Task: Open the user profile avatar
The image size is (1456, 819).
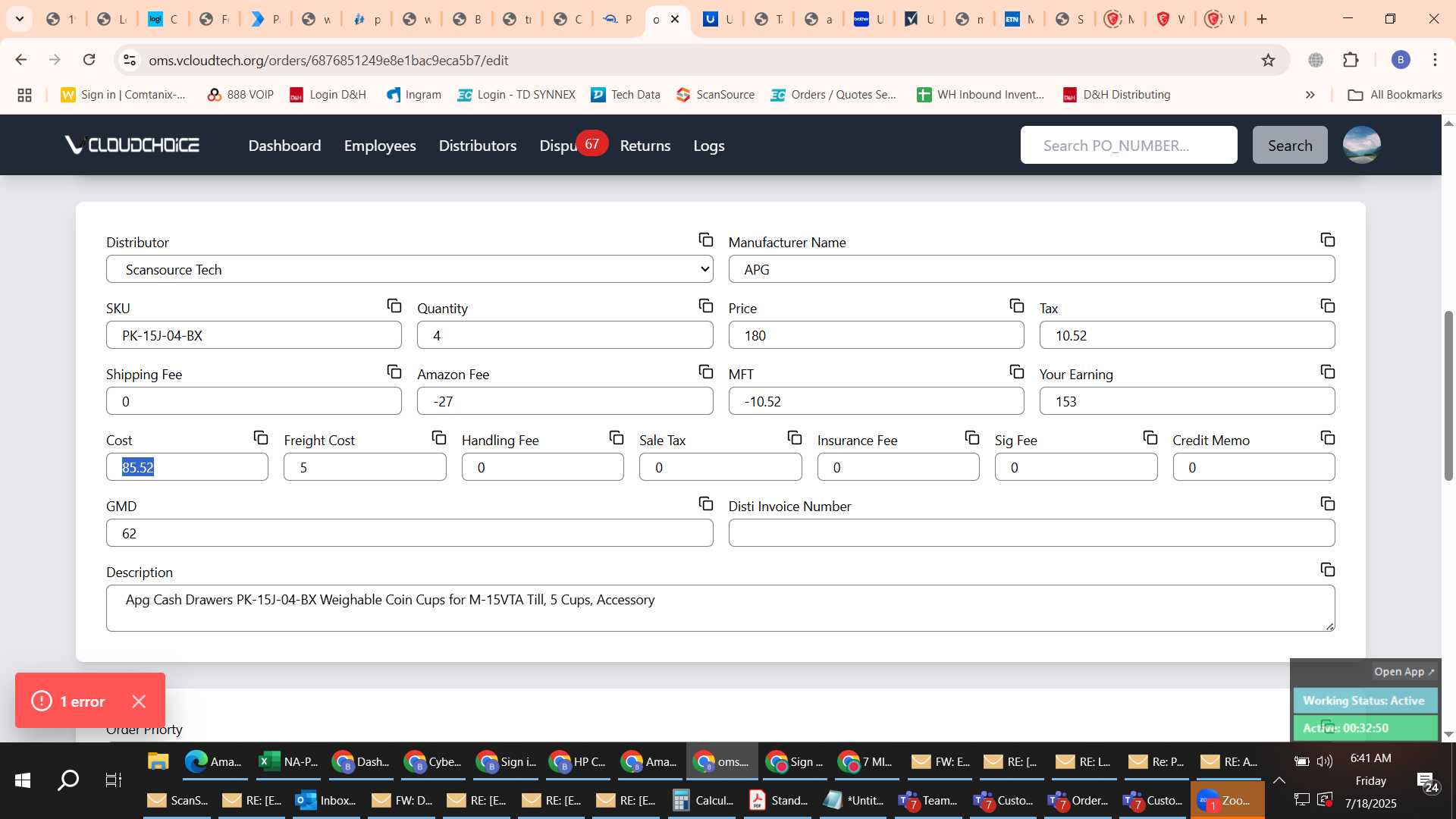Action: click(1361, 145)
